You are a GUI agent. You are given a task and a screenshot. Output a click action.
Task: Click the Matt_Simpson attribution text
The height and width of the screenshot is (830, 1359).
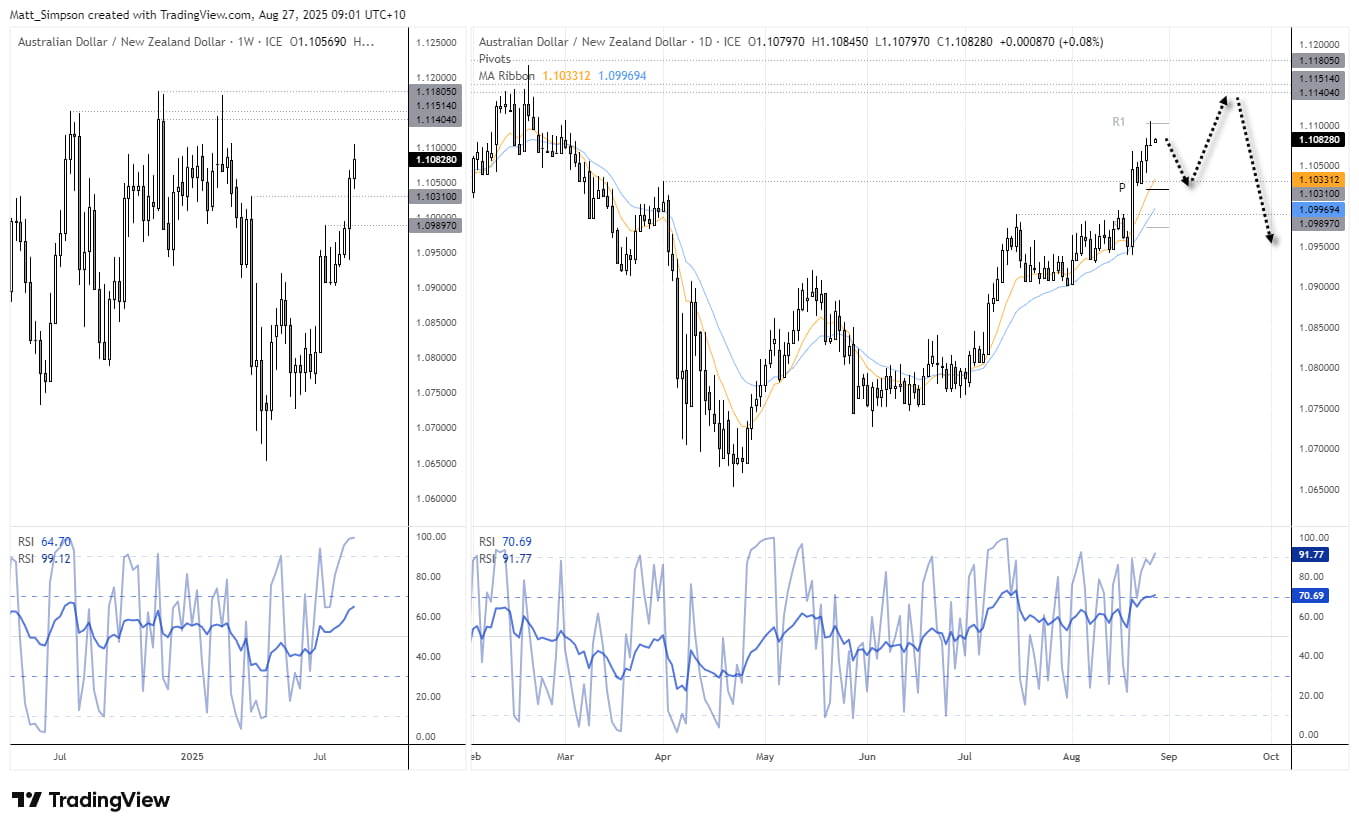pos(44,15)
